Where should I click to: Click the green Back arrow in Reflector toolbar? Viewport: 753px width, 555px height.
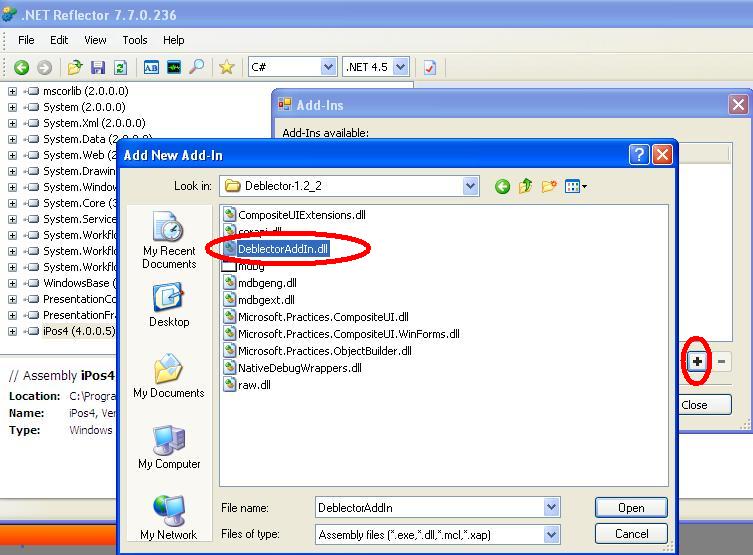pos(21,67)
